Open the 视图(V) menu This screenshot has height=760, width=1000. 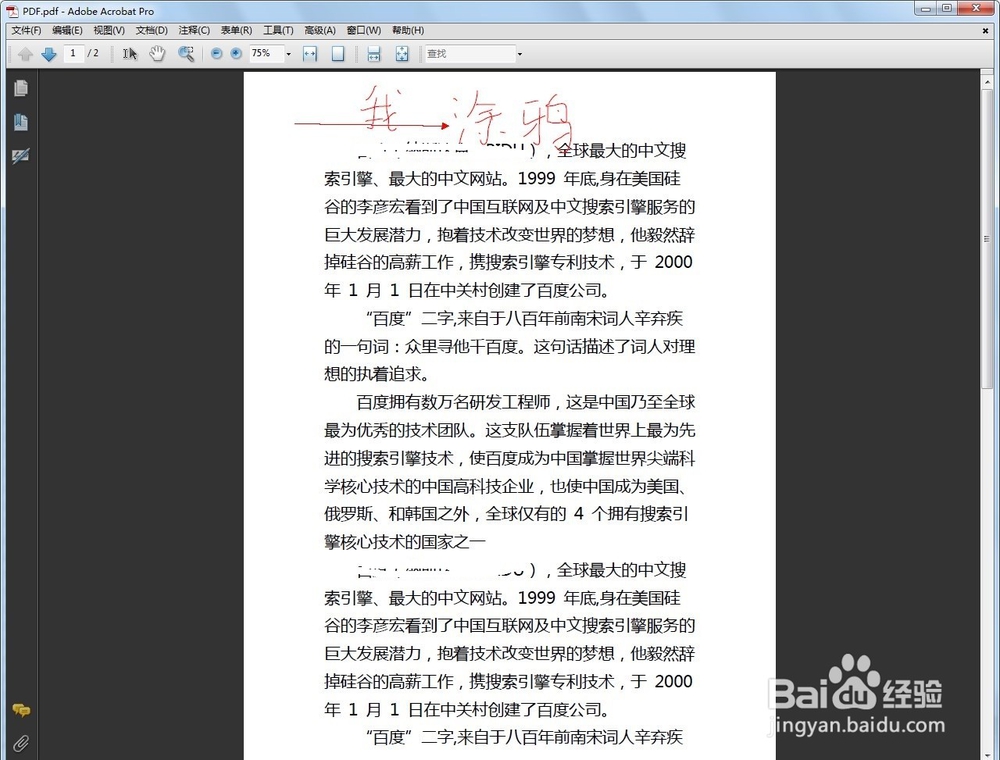pyautogui.click(x=109, y=30)
